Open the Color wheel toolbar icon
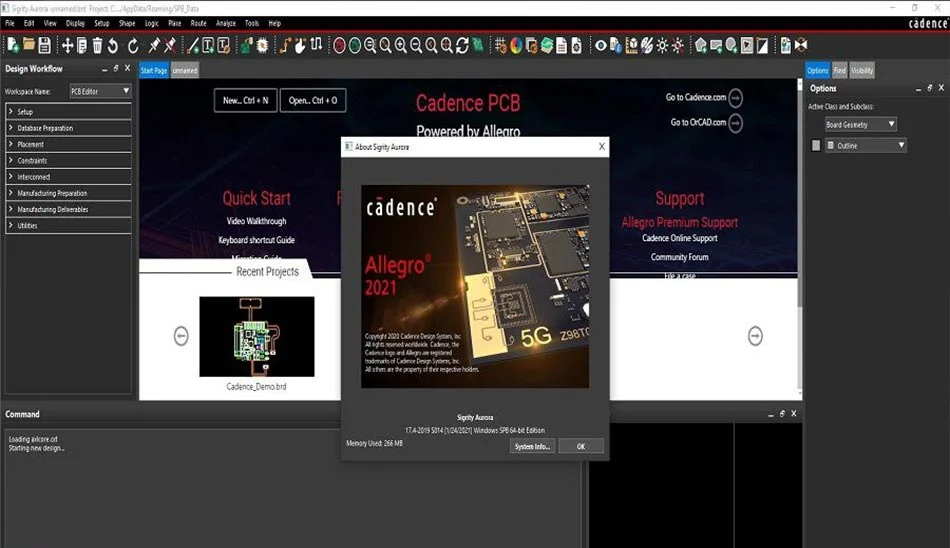Image resolution: width=950 pixels, height=548 pixels. [x=516, y=45]
